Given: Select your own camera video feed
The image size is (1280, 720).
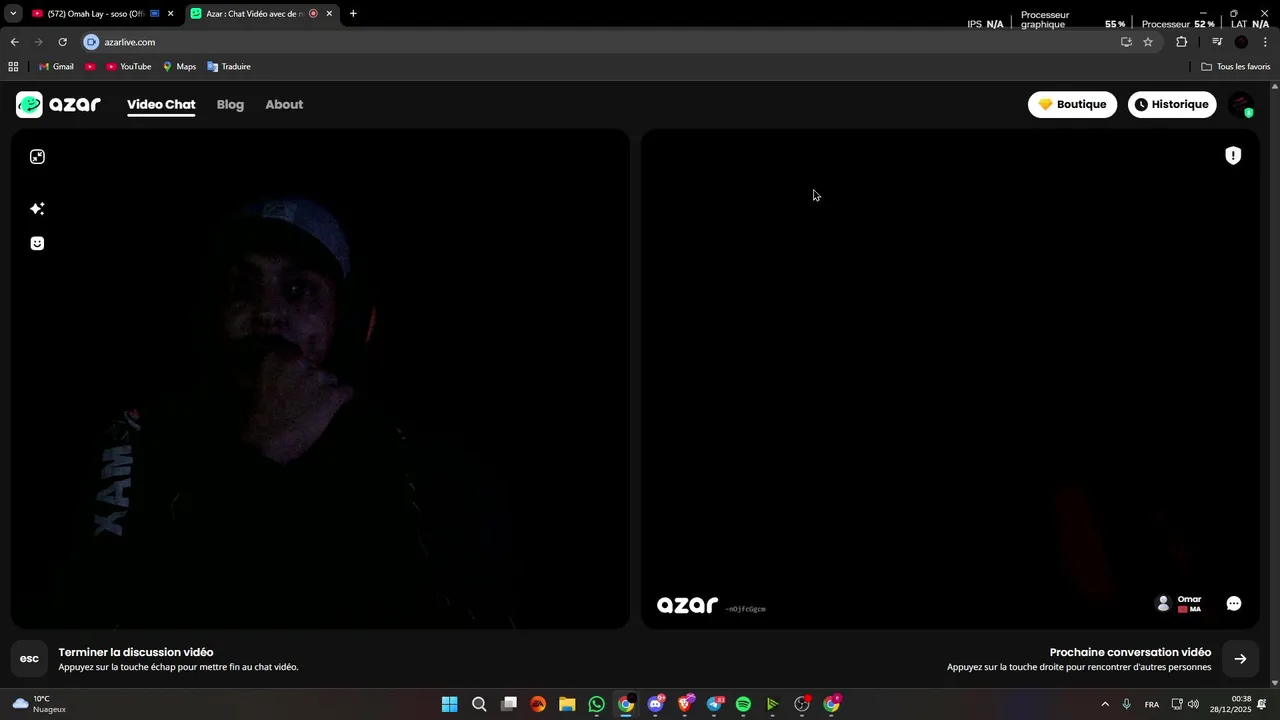Looking at the screenshot, I should [320, 379].
